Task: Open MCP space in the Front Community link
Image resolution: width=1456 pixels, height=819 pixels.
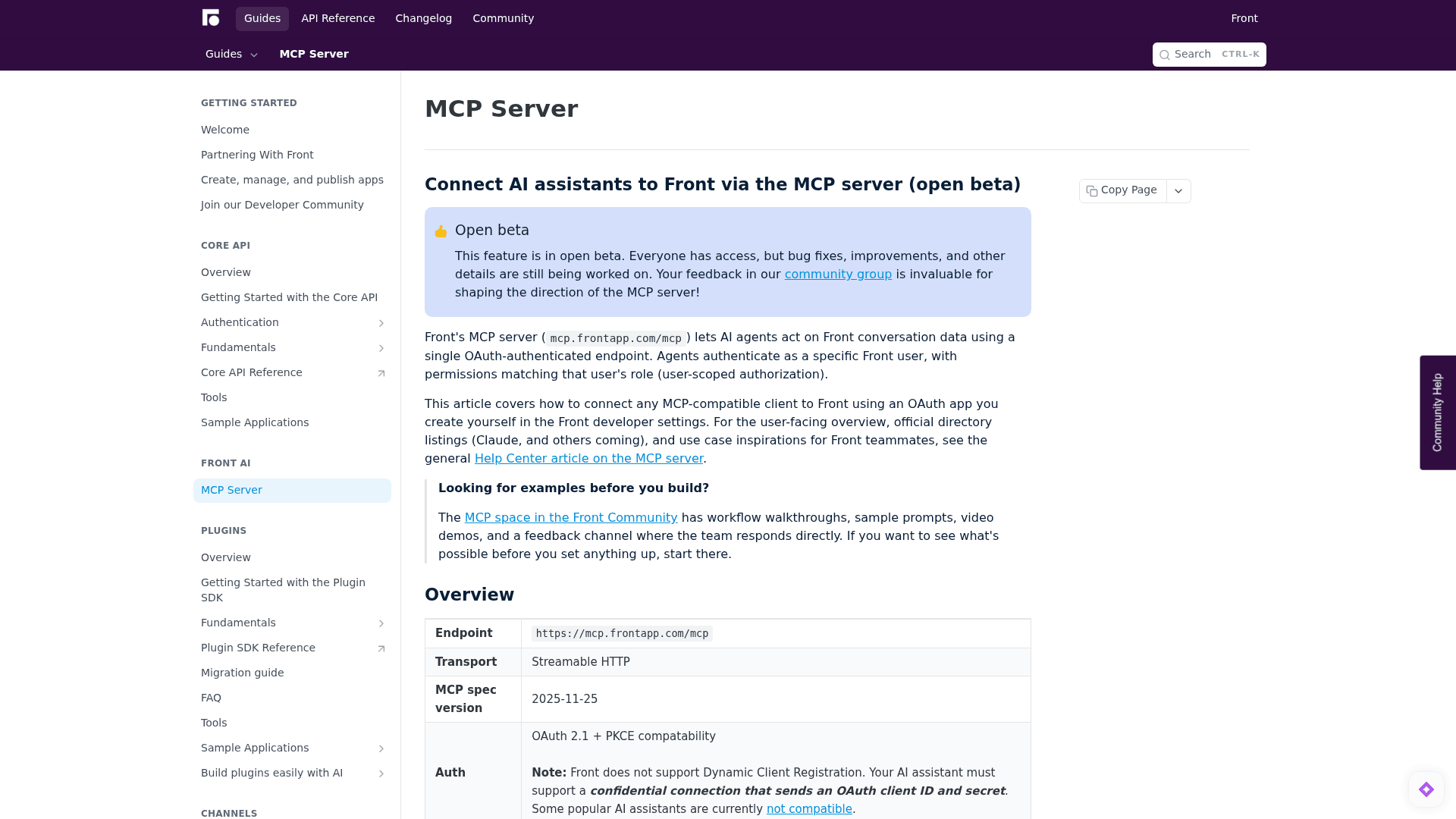Action: point(571,518)
